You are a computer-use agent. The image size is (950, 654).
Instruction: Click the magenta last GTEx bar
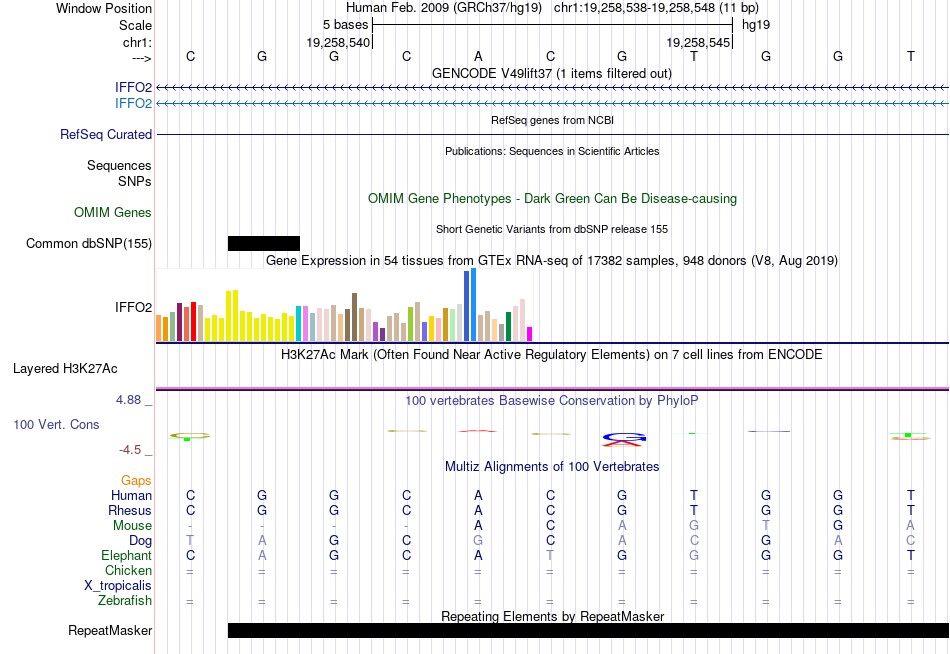[x=530, y=334]
